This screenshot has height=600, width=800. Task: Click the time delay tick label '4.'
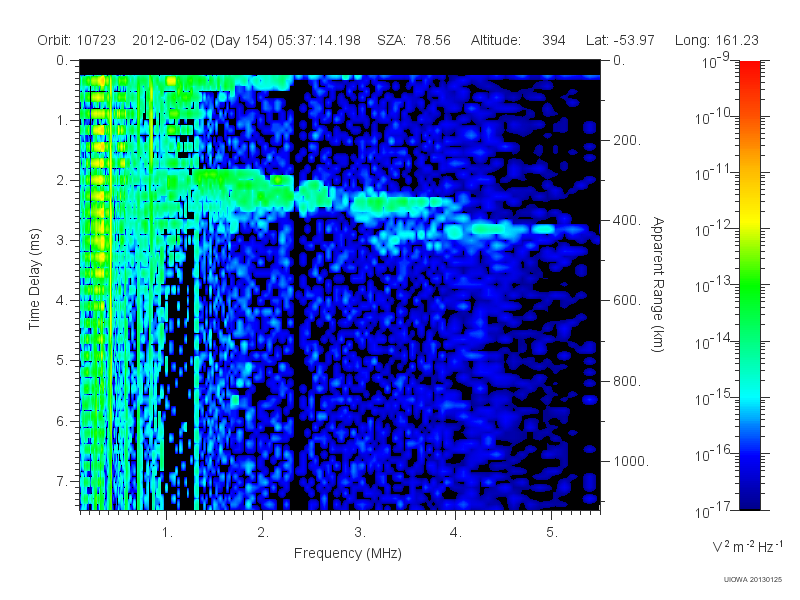point(62,301)
